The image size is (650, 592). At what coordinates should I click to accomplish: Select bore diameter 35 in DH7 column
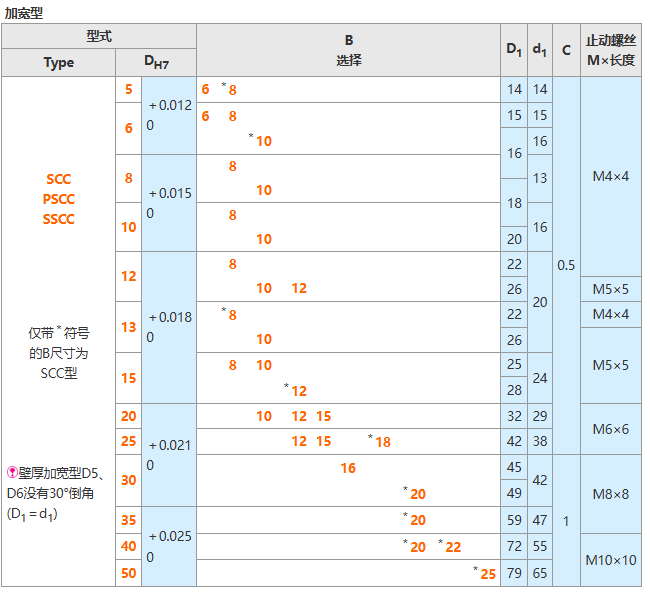(129, 520)
